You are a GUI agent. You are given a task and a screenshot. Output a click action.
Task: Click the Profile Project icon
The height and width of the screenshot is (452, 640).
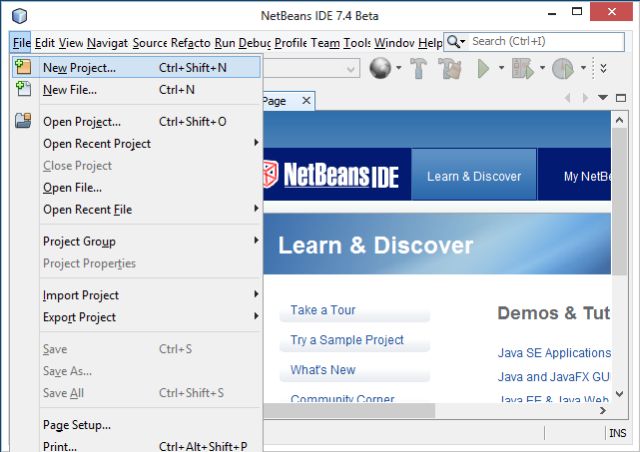[x=563, y=68]
